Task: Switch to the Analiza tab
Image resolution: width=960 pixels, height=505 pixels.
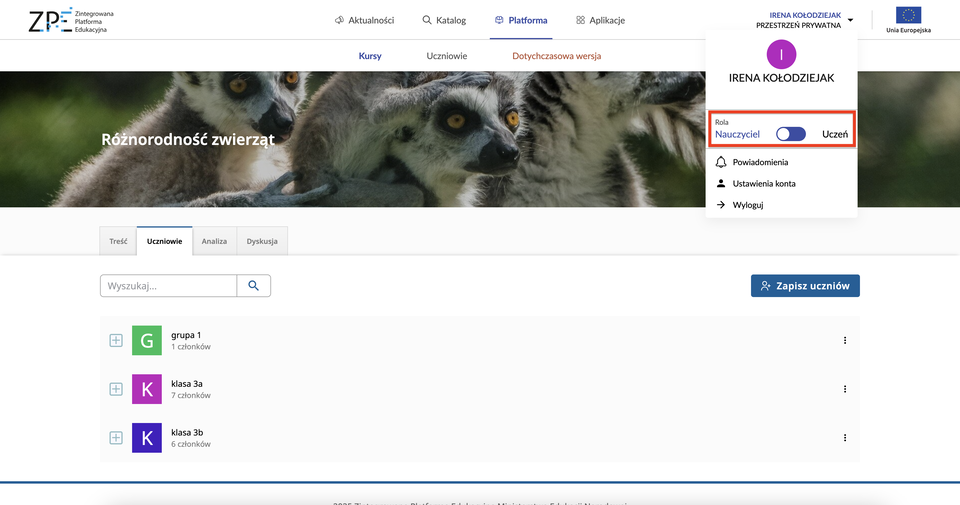Action: pos(214,241)
